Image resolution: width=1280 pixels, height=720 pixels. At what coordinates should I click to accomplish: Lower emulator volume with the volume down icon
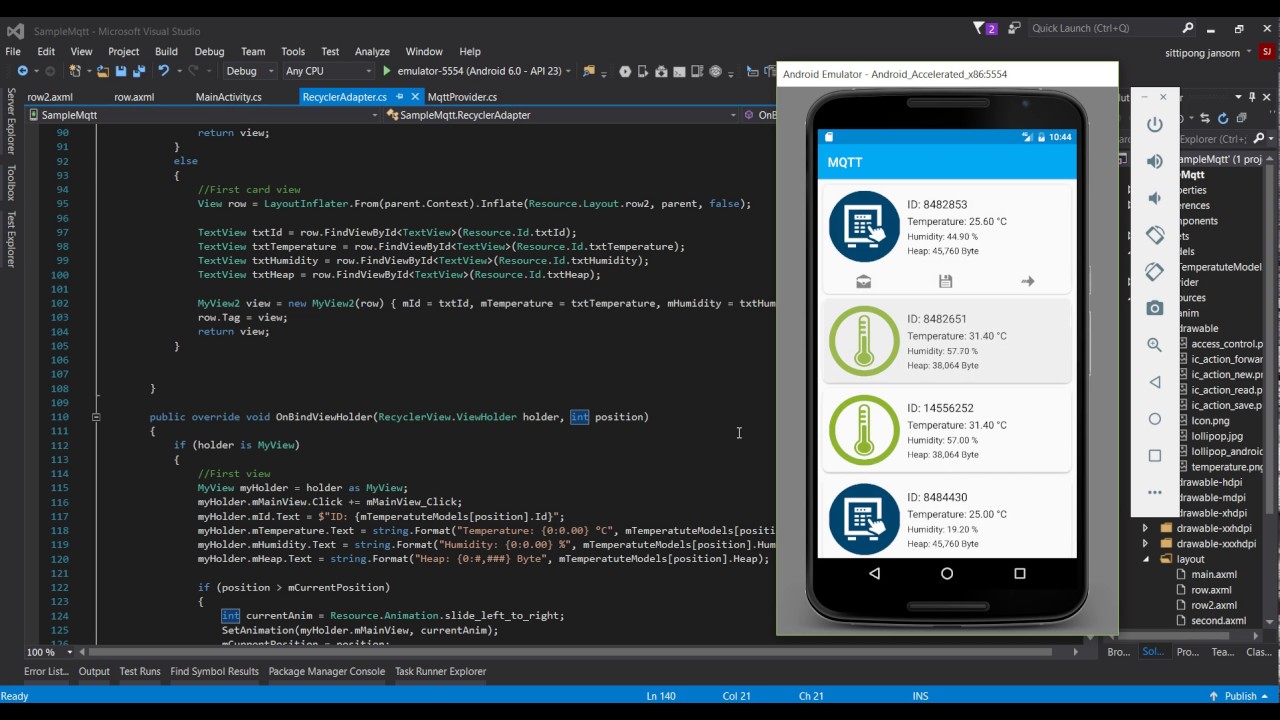1154,198
